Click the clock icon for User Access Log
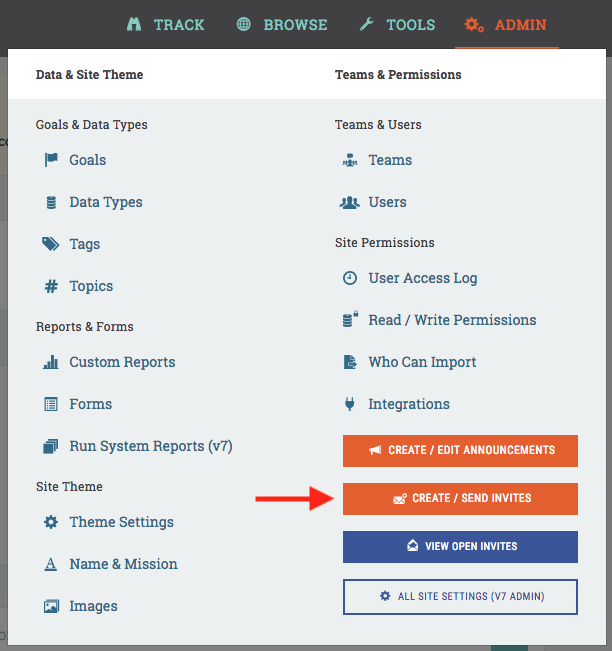612x651 pixels. 350,278
